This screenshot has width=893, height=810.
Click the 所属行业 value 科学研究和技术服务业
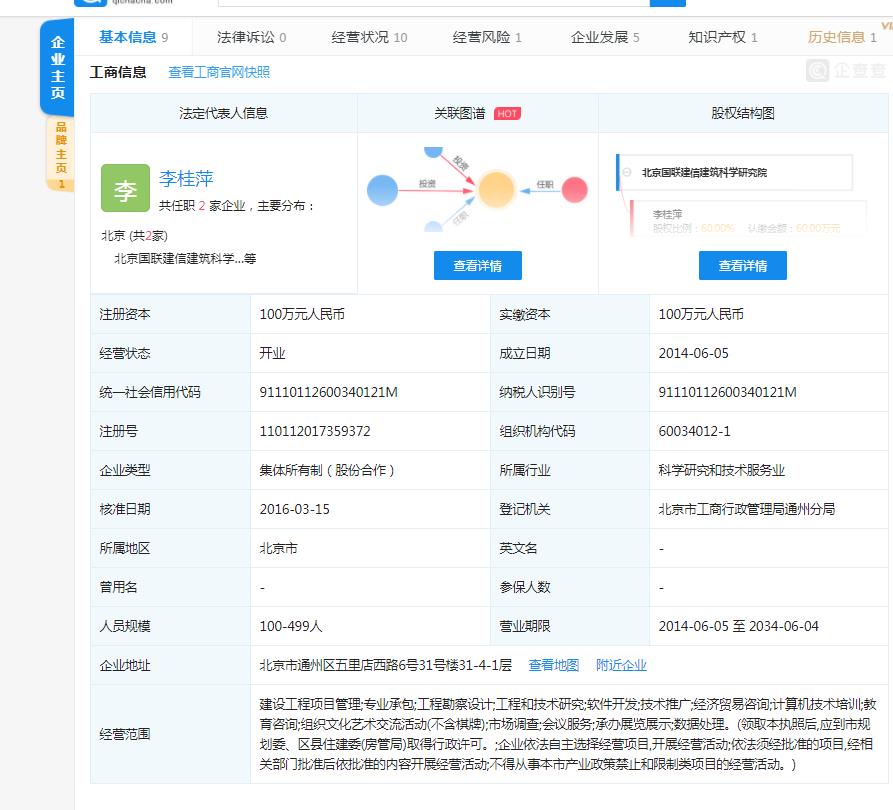(722, 470)
